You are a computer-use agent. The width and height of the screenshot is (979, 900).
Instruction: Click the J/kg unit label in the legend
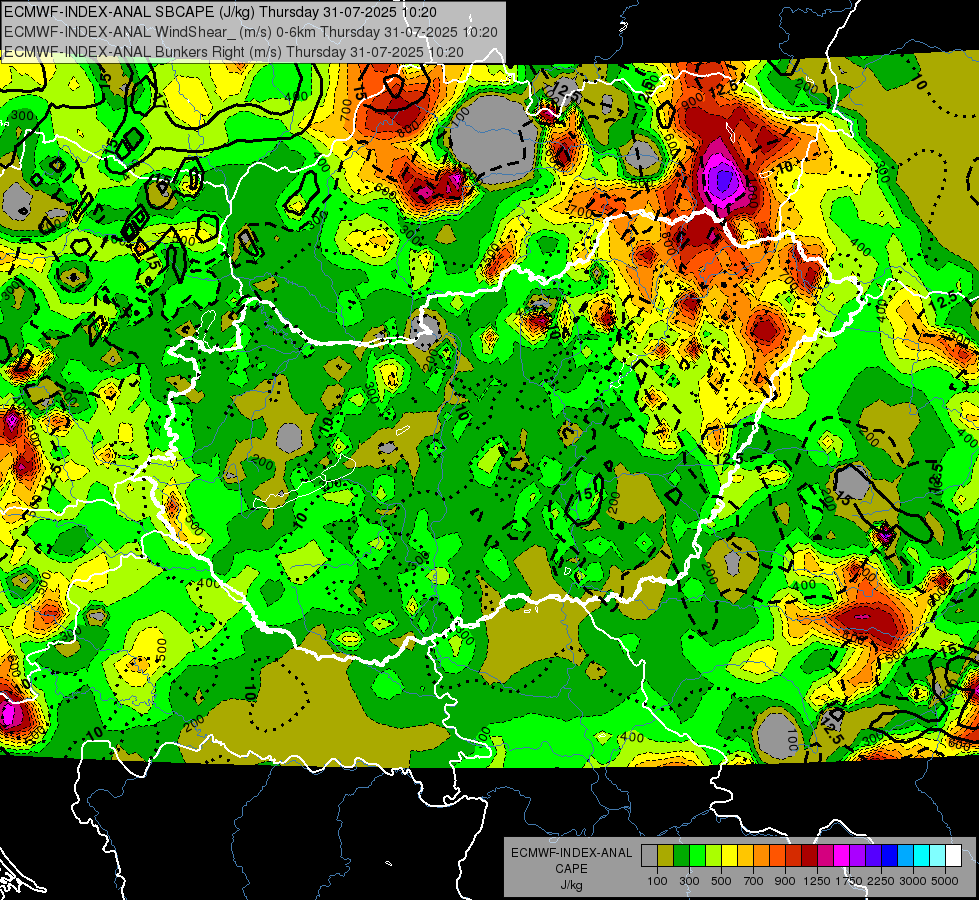click(571, 885)
